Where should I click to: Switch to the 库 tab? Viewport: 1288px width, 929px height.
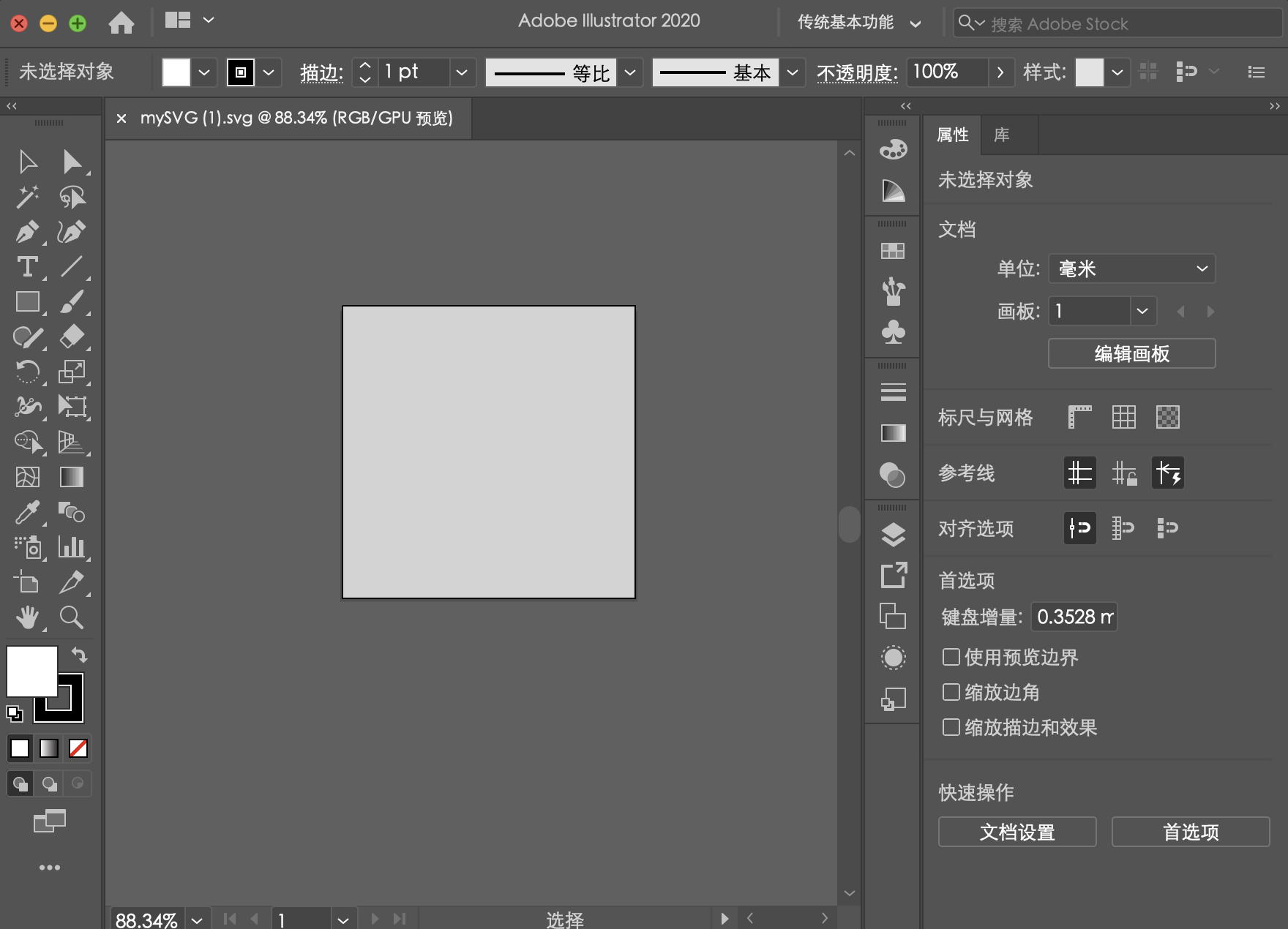click(x=1001, y=135)
